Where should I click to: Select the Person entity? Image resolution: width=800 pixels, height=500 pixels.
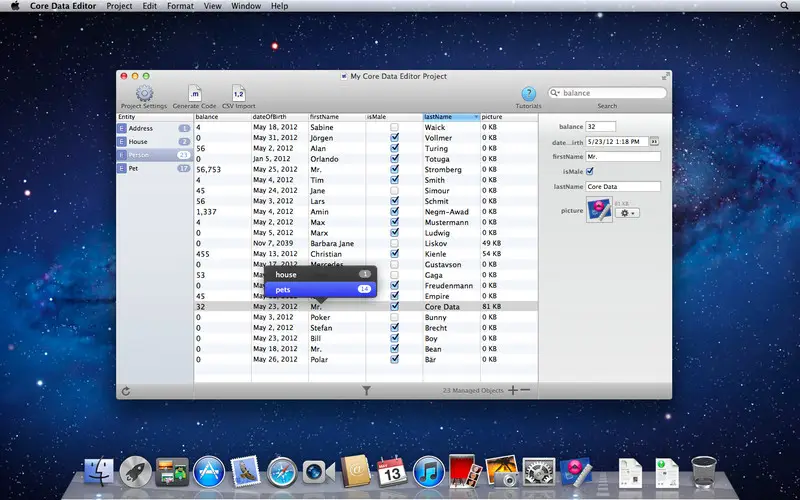[154, 155]
